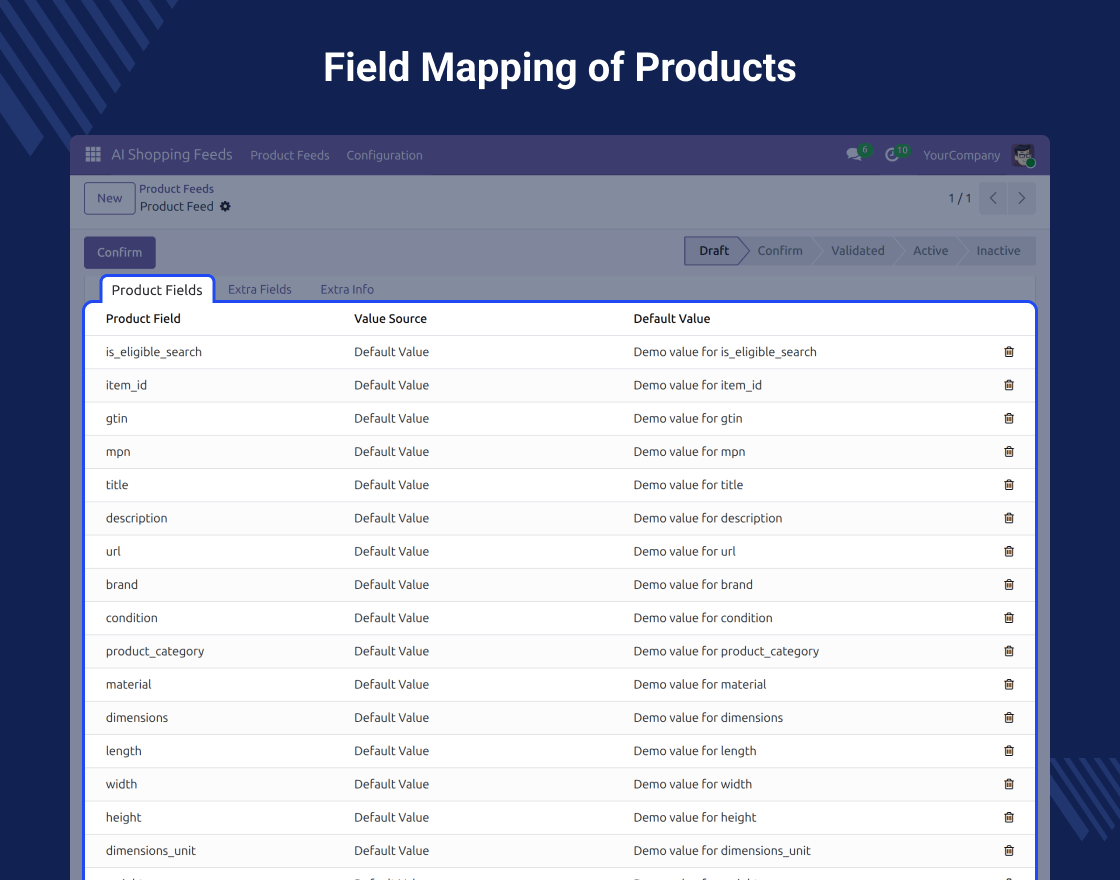This screenshot has height=880, width=1120.
Task: Delete the height row
Action: tap(1009, 816)
